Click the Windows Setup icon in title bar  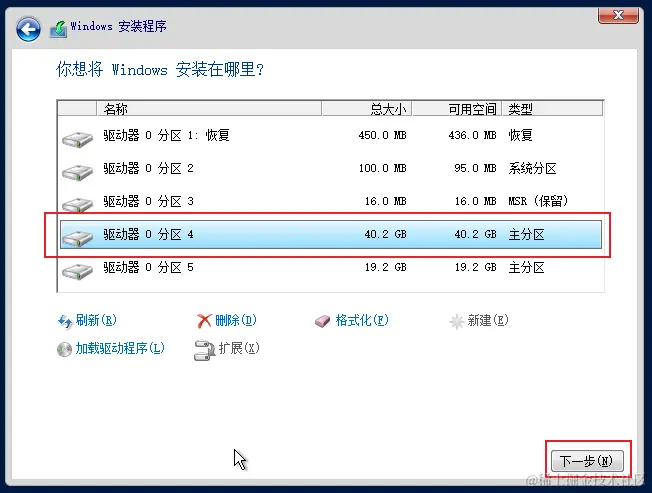58,29
